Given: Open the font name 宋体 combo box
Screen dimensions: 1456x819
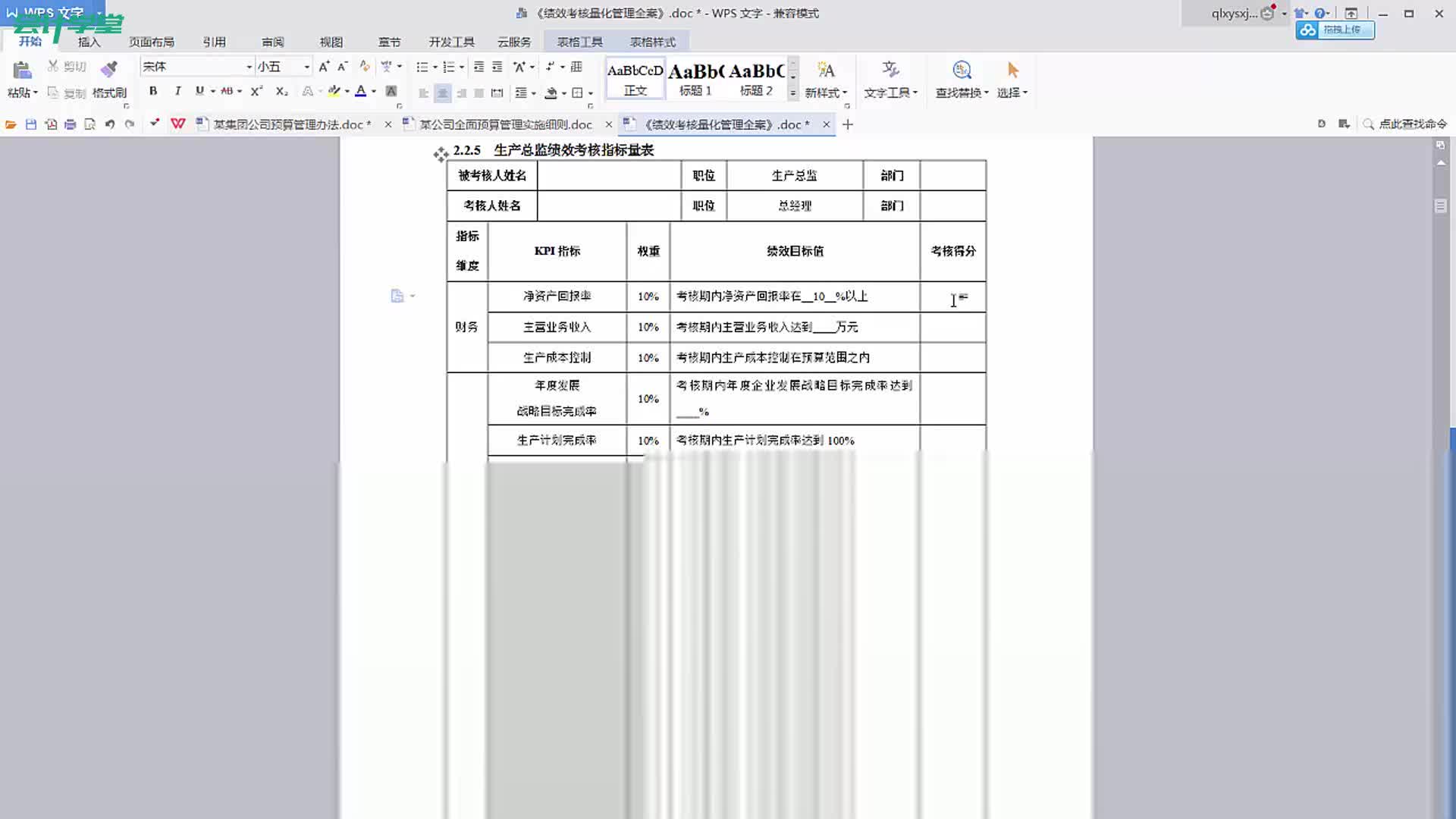Looking at the screenshot, I should (196, 67).
